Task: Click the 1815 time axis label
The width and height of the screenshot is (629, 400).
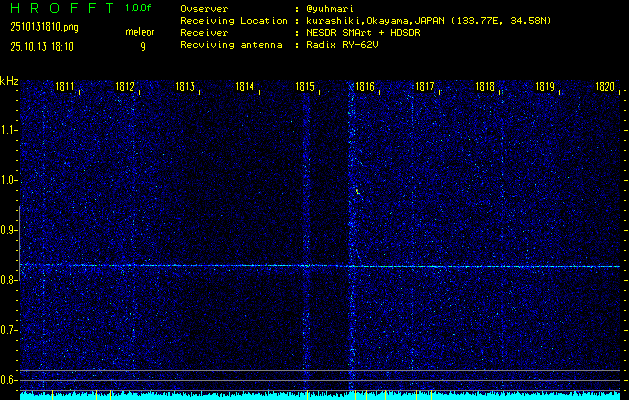Action: [x=304, y=86]
